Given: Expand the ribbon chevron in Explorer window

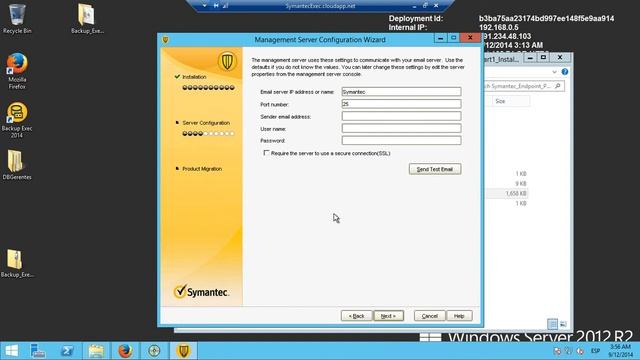Looking at the screenshot, I should pos(554,72).
